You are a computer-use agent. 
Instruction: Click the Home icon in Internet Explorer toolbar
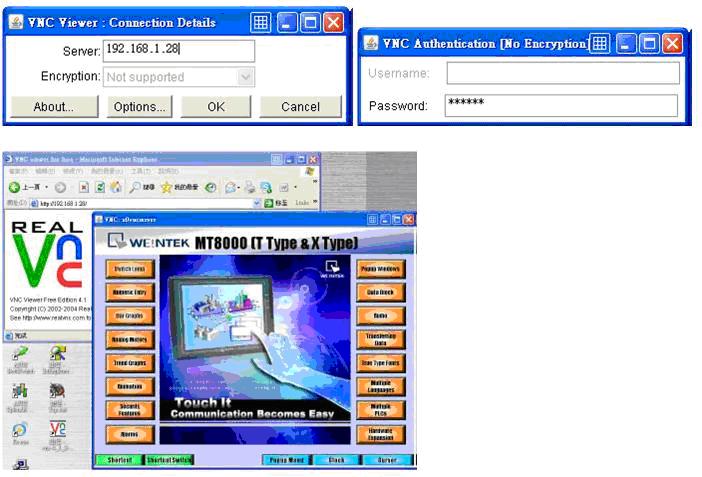coord(116,187)
